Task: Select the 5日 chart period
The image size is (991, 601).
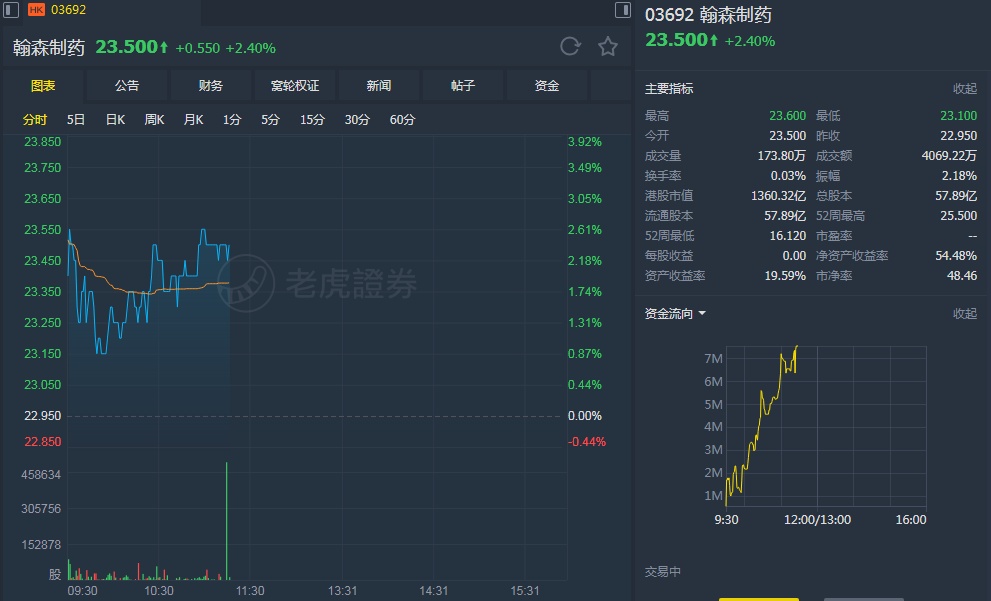Action: pos(76,119)
